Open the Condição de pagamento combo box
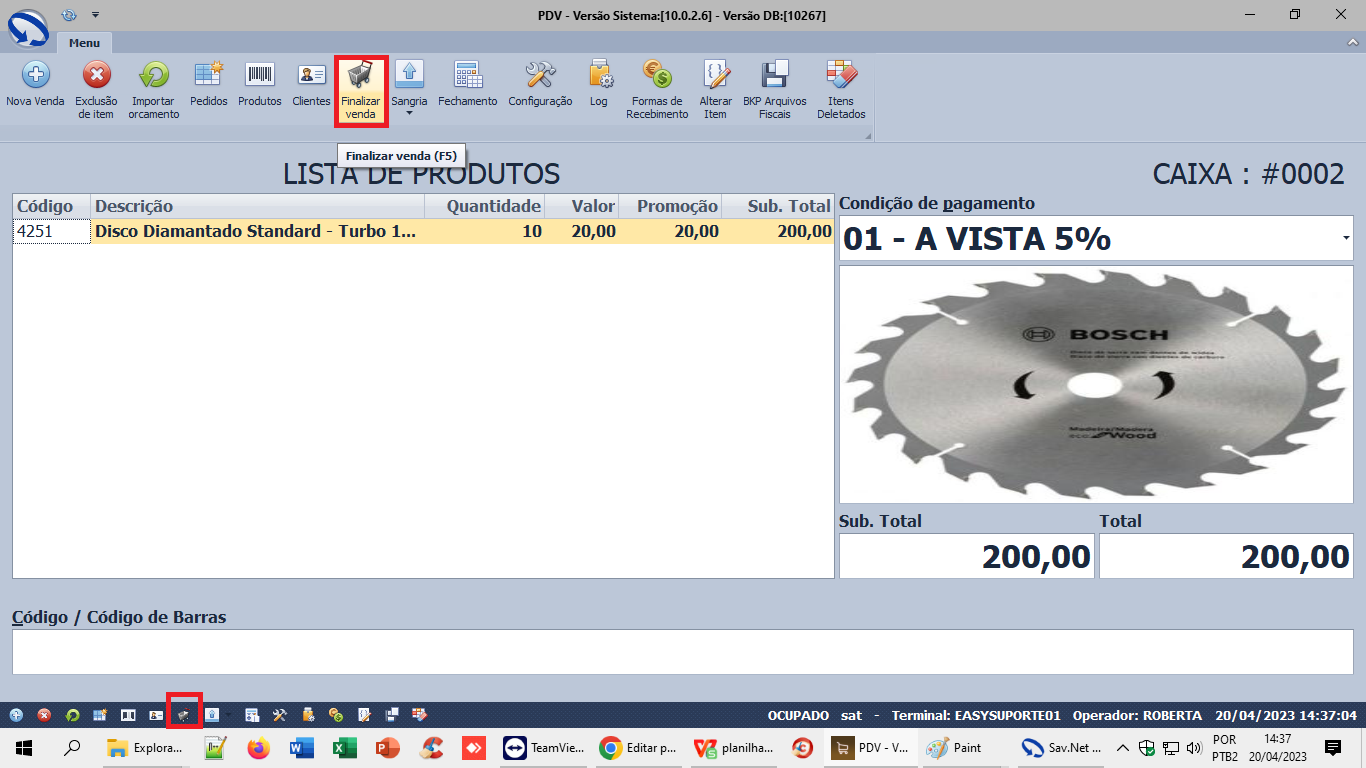Screen dimensions: 1366x768 [1096, 238]
